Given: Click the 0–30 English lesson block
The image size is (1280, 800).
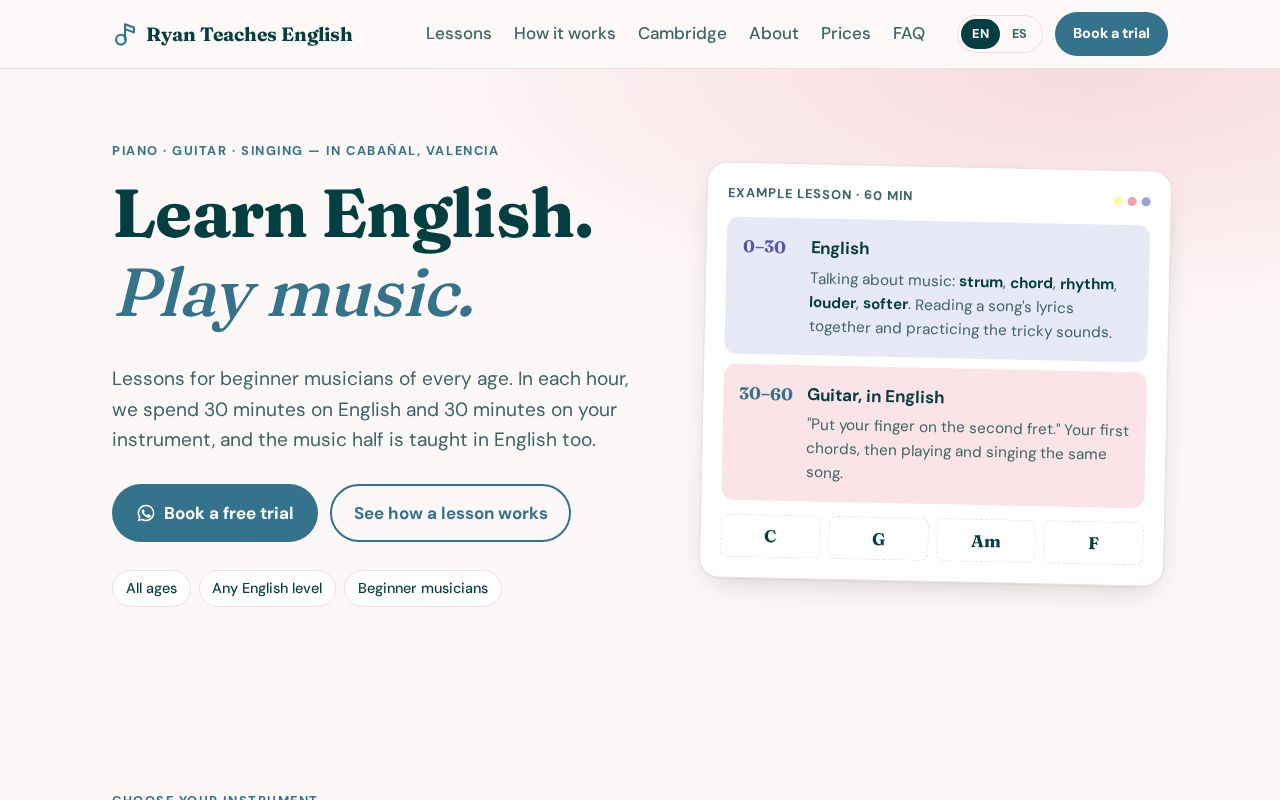Looking at the screenshot, I should [937, 289].
